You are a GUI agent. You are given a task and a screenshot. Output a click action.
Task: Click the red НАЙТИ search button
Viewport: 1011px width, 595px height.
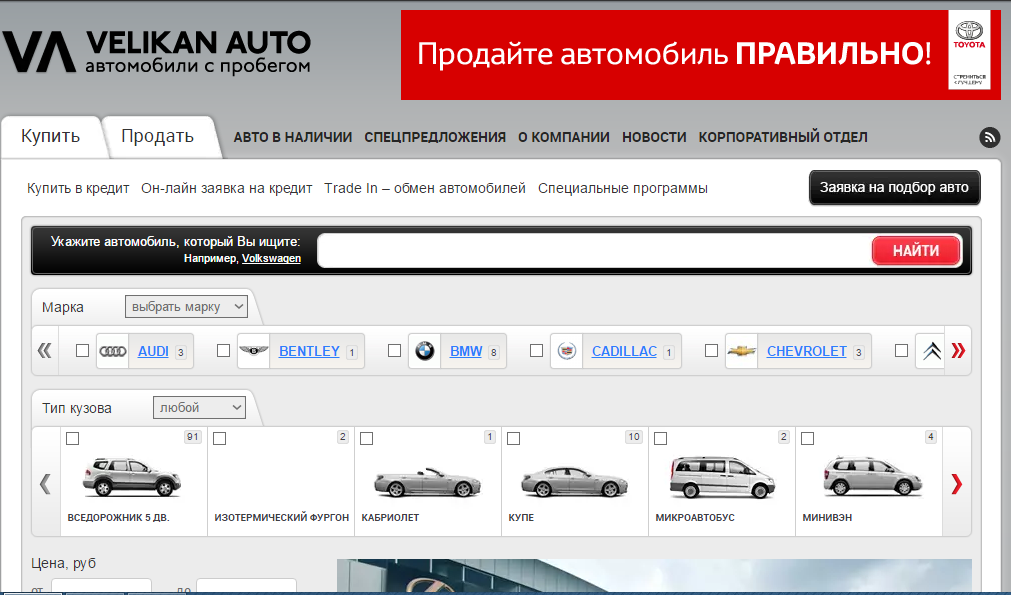point(916,251)
